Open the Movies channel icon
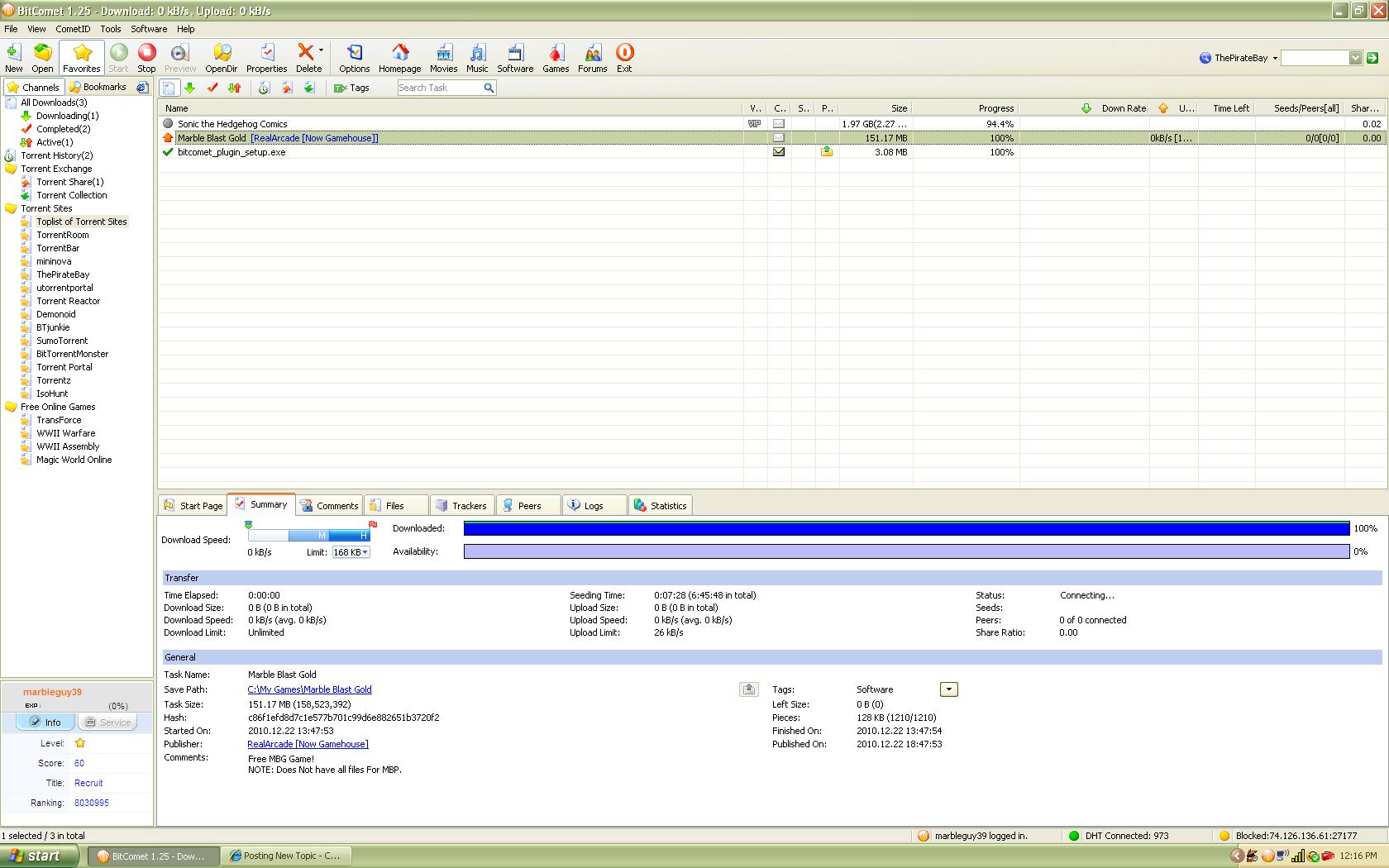This screenshot has width=1389, height=868. click(443, 58)
